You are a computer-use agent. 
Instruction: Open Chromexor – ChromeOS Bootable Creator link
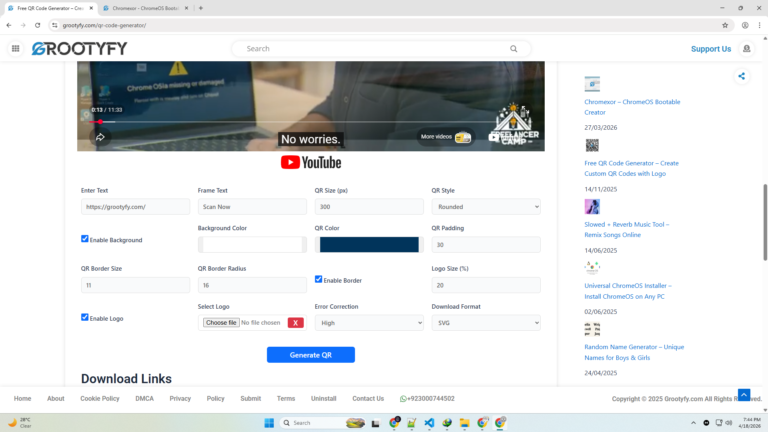click(x=632, y=107)
